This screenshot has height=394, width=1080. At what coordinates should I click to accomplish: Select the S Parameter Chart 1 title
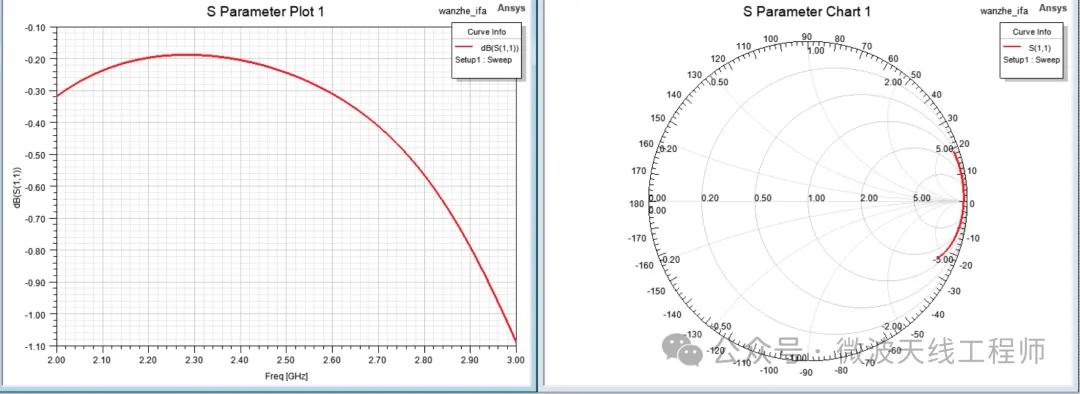807,12
